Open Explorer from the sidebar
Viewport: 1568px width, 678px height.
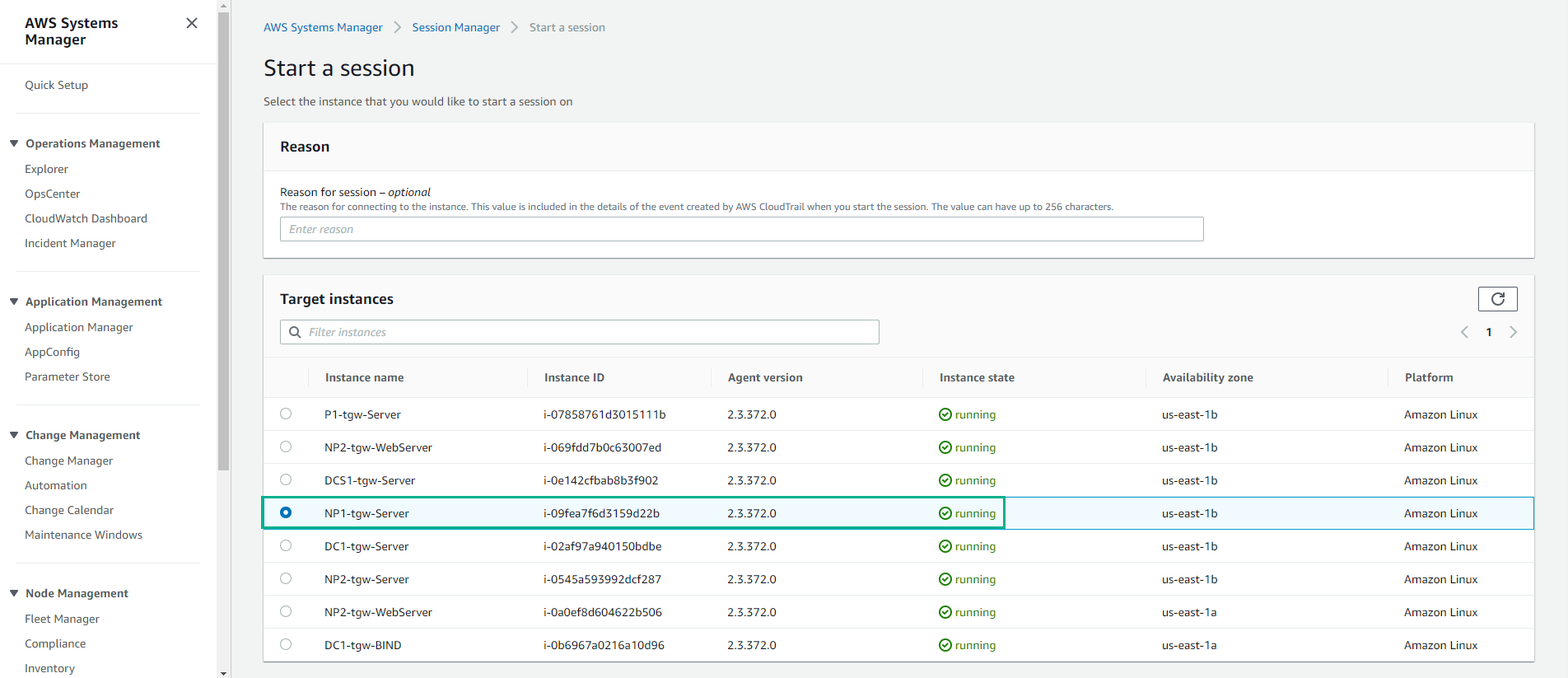click(46, 169)
